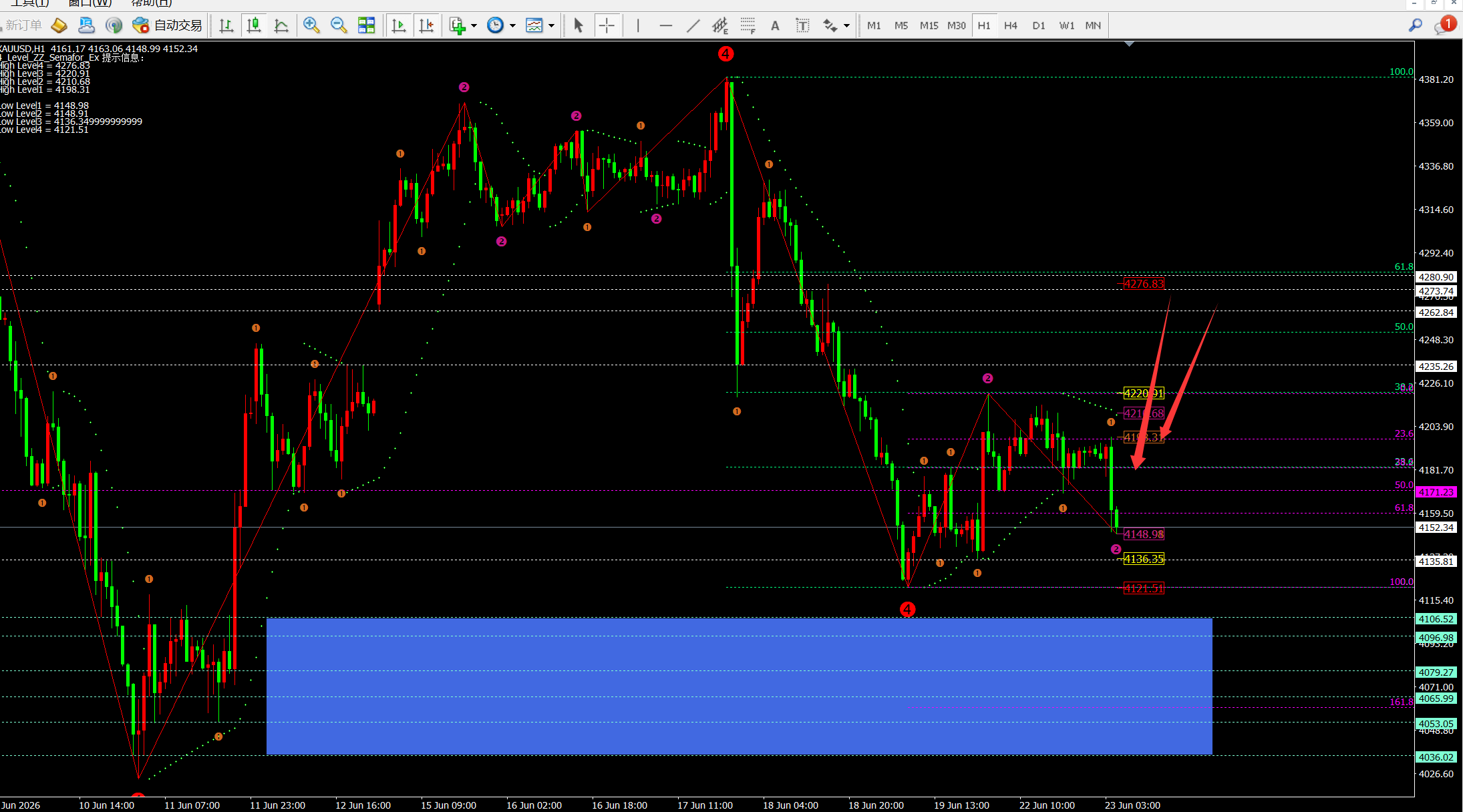
Task: Expand the Templates dropdown arrow
Action: 551,25
